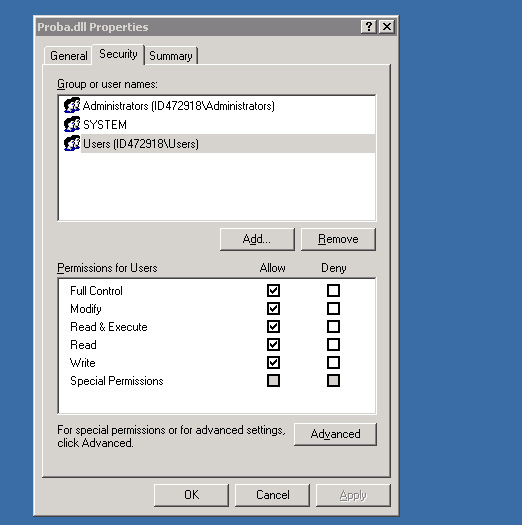522x525 pixels.
Task: Uncheck Allow for Full Control
Action: [273, 290]
